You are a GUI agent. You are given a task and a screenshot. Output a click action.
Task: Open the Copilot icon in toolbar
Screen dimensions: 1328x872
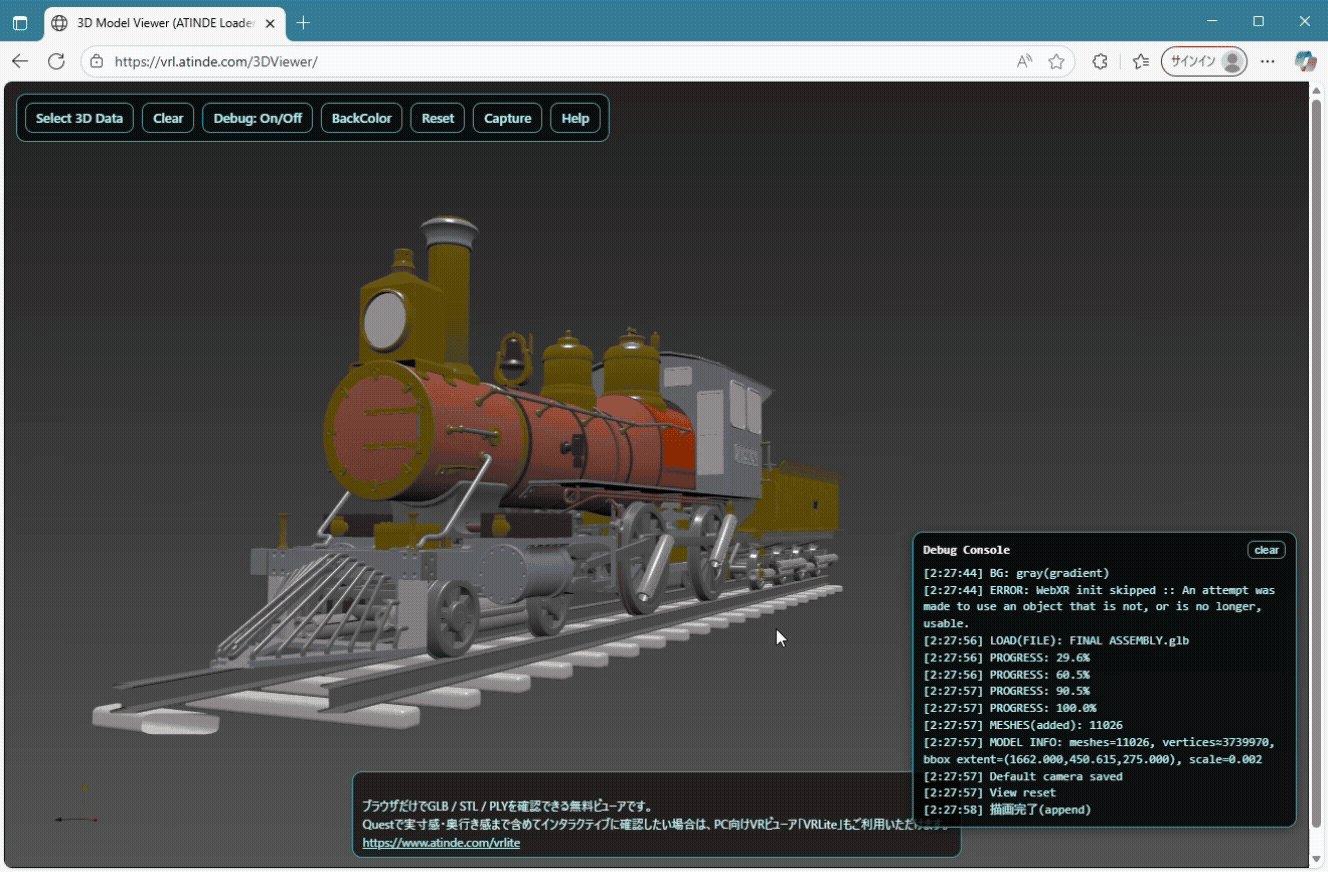tap(1305, 61)
